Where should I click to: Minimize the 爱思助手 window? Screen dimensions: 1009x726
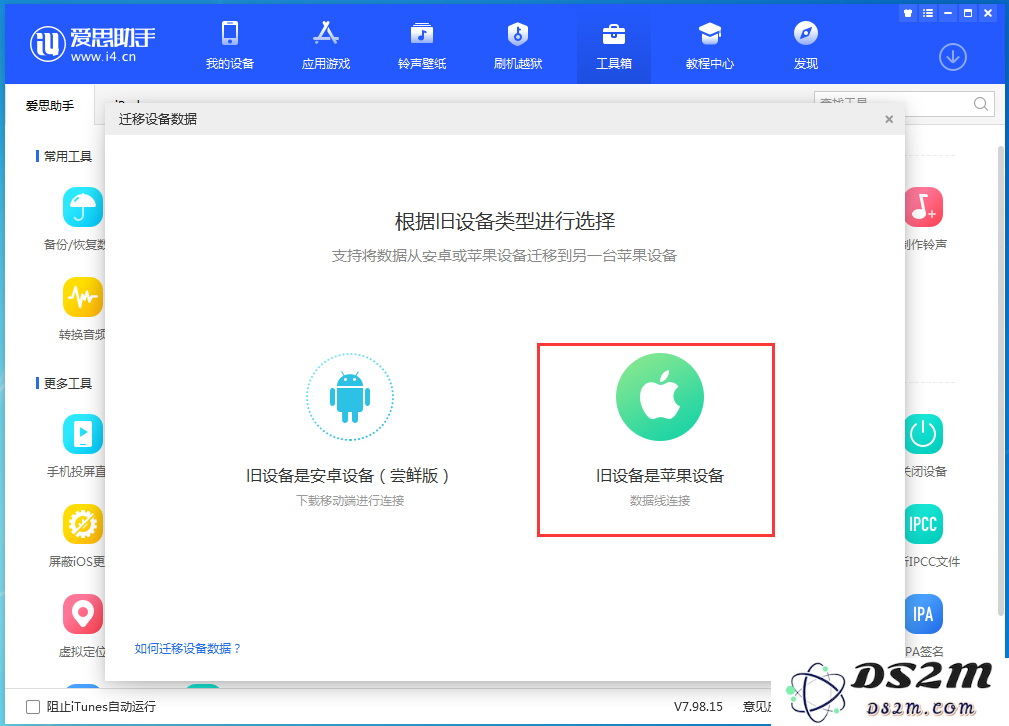tap(948, 13)
